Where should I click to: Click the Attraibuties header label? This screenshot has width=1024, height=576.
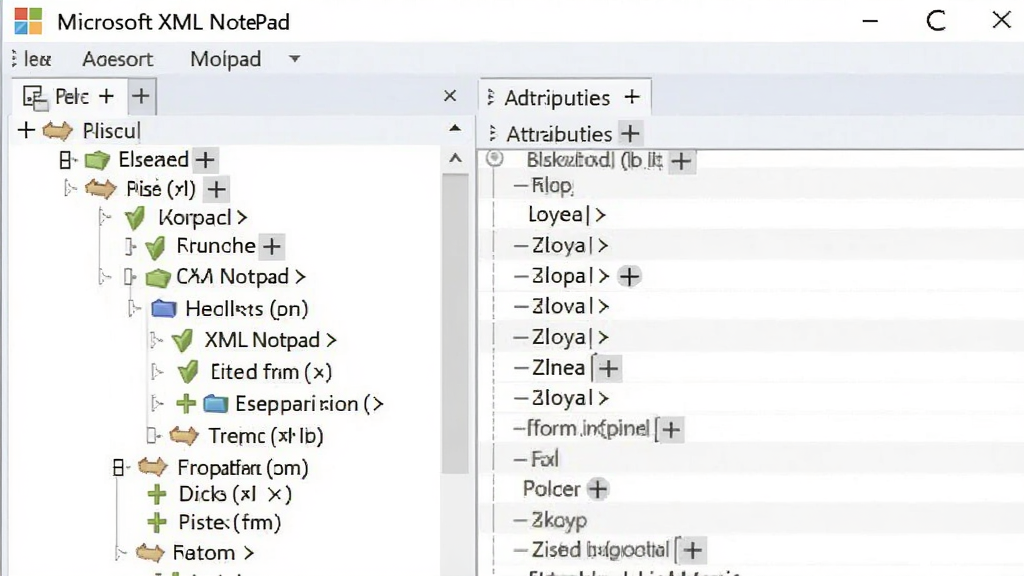pyautogui.click(x=559, y=134)
